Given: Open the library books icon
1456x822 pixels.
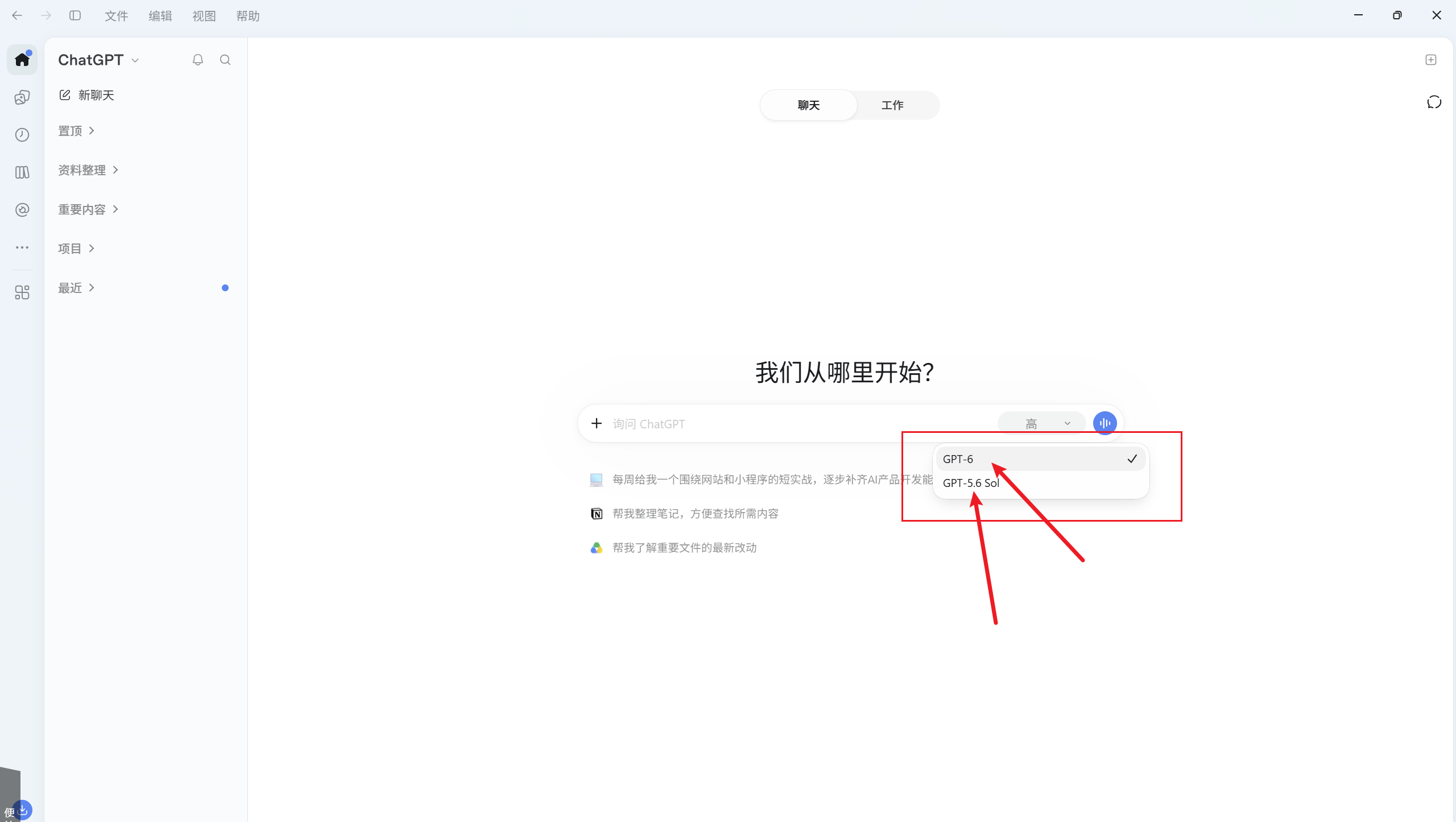Looking at the screenshot, I should tap(22, 172).
